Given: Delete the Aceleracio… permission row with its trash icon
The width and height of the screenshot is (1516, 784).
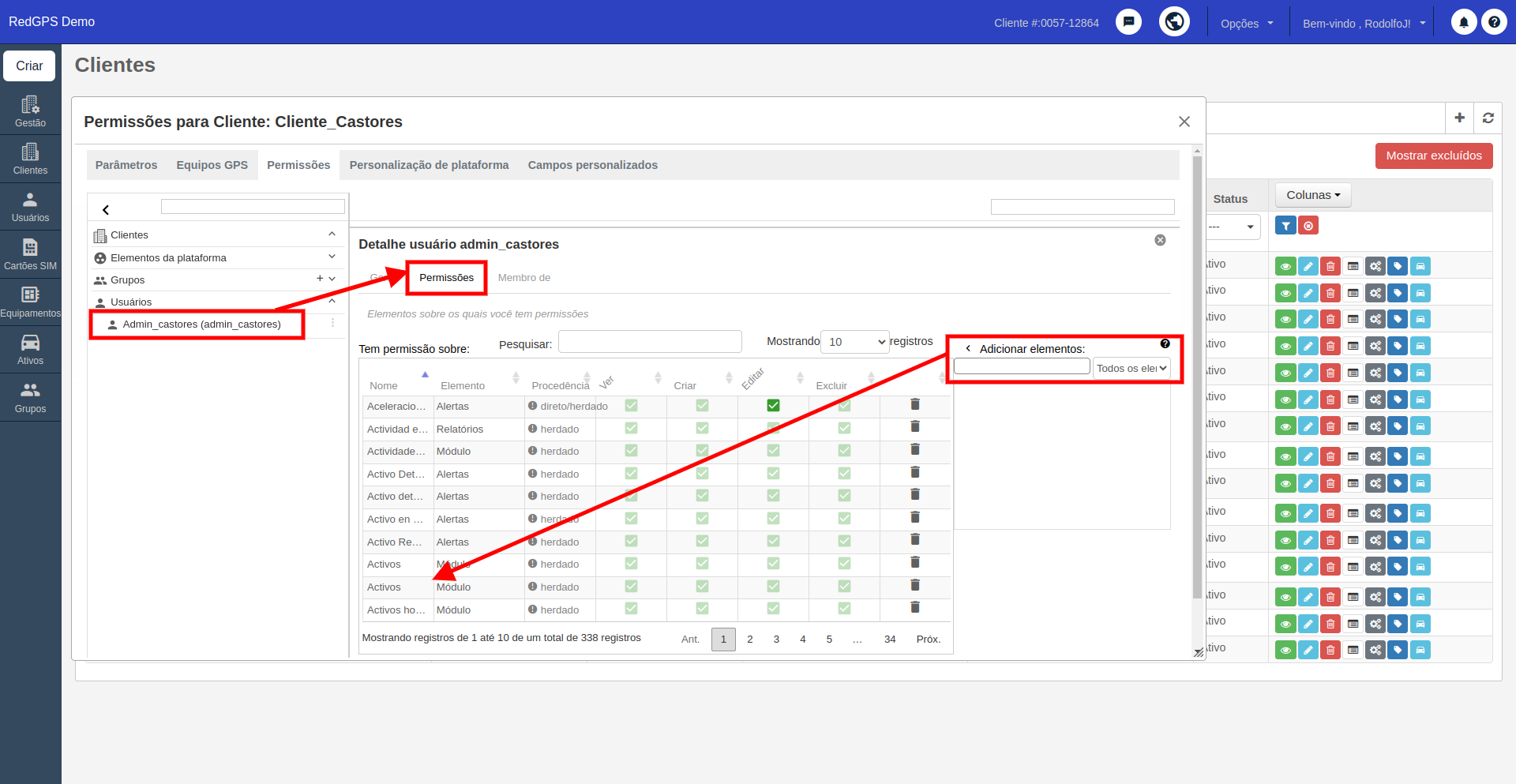Looking at the screenshot, I should tap(915, 404).
